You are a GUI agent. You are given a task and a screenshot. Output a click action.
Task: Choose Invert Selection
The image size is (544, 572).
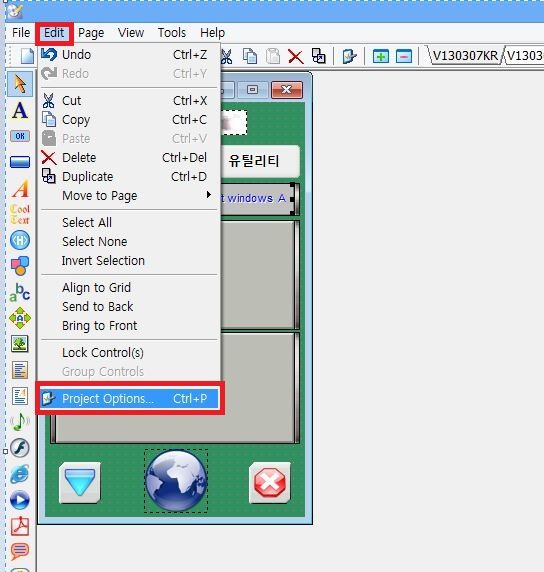click(129, 260)
